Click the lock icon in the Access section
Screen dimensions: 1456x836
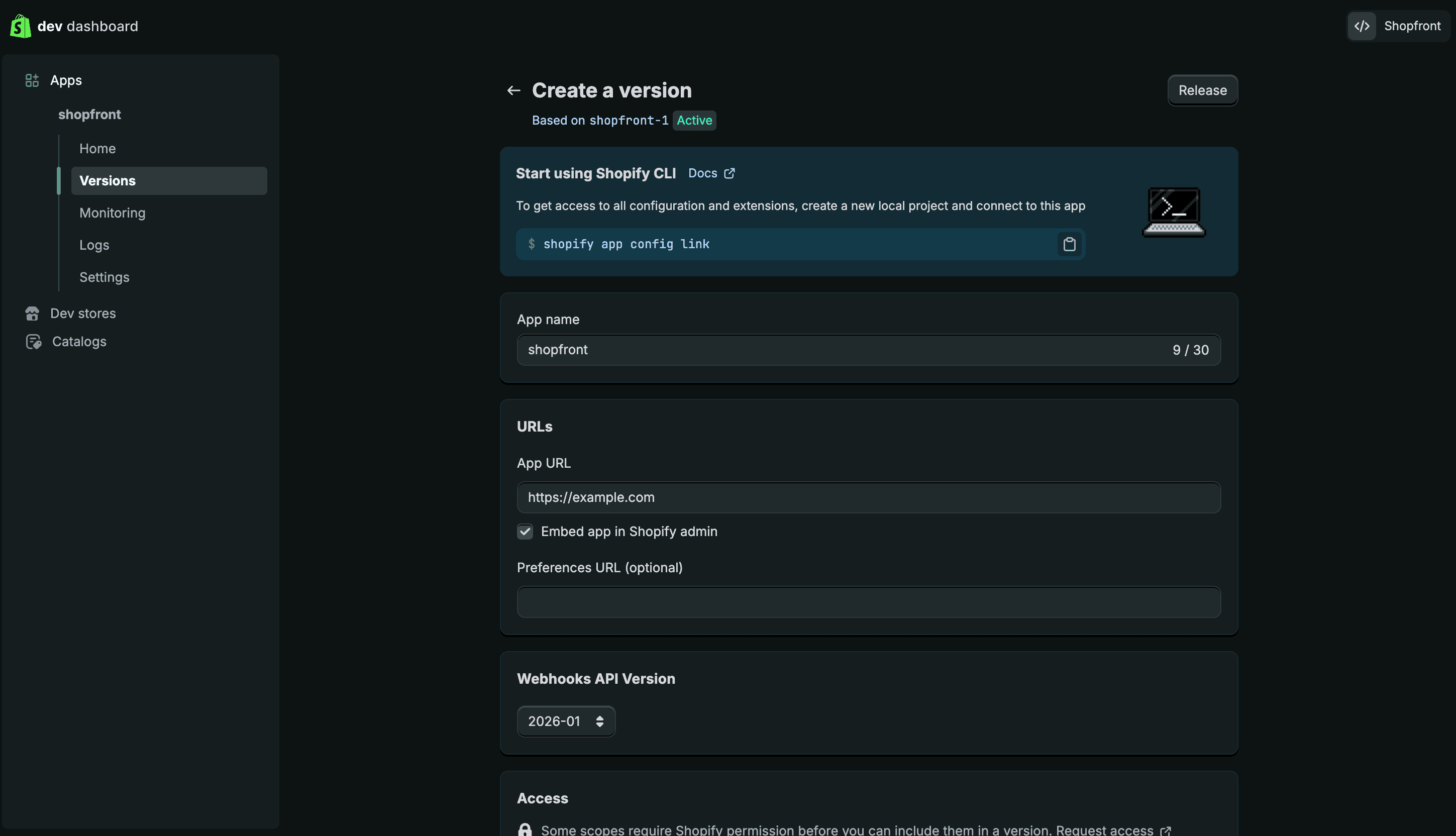pyautogui.click(x=525, y=829)
